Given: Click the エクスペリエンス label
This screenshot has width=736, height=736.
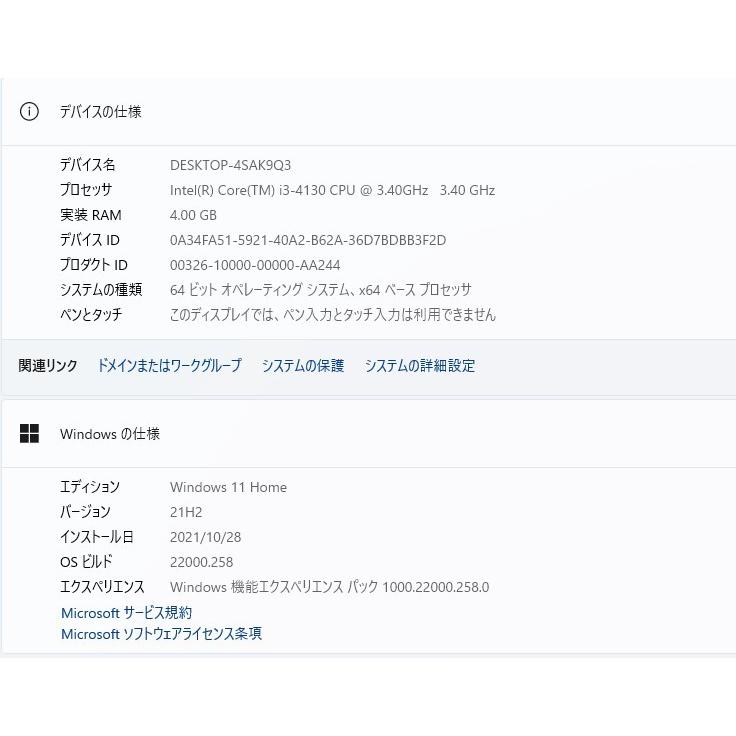Looking at the screenshot, I should [102, 587].
